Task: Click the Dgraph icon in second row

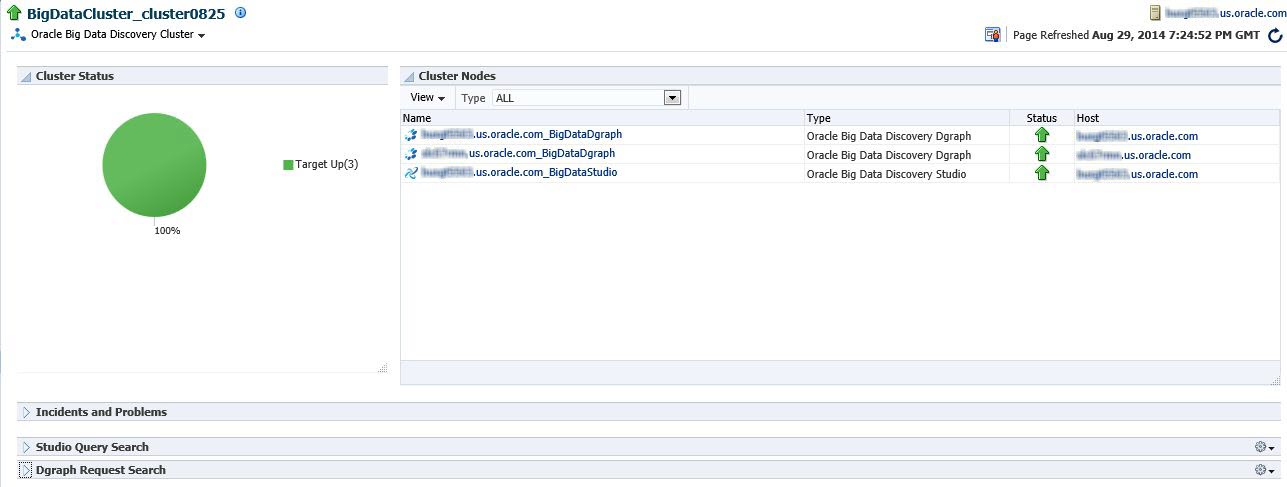Action: [x=410, y=154]
